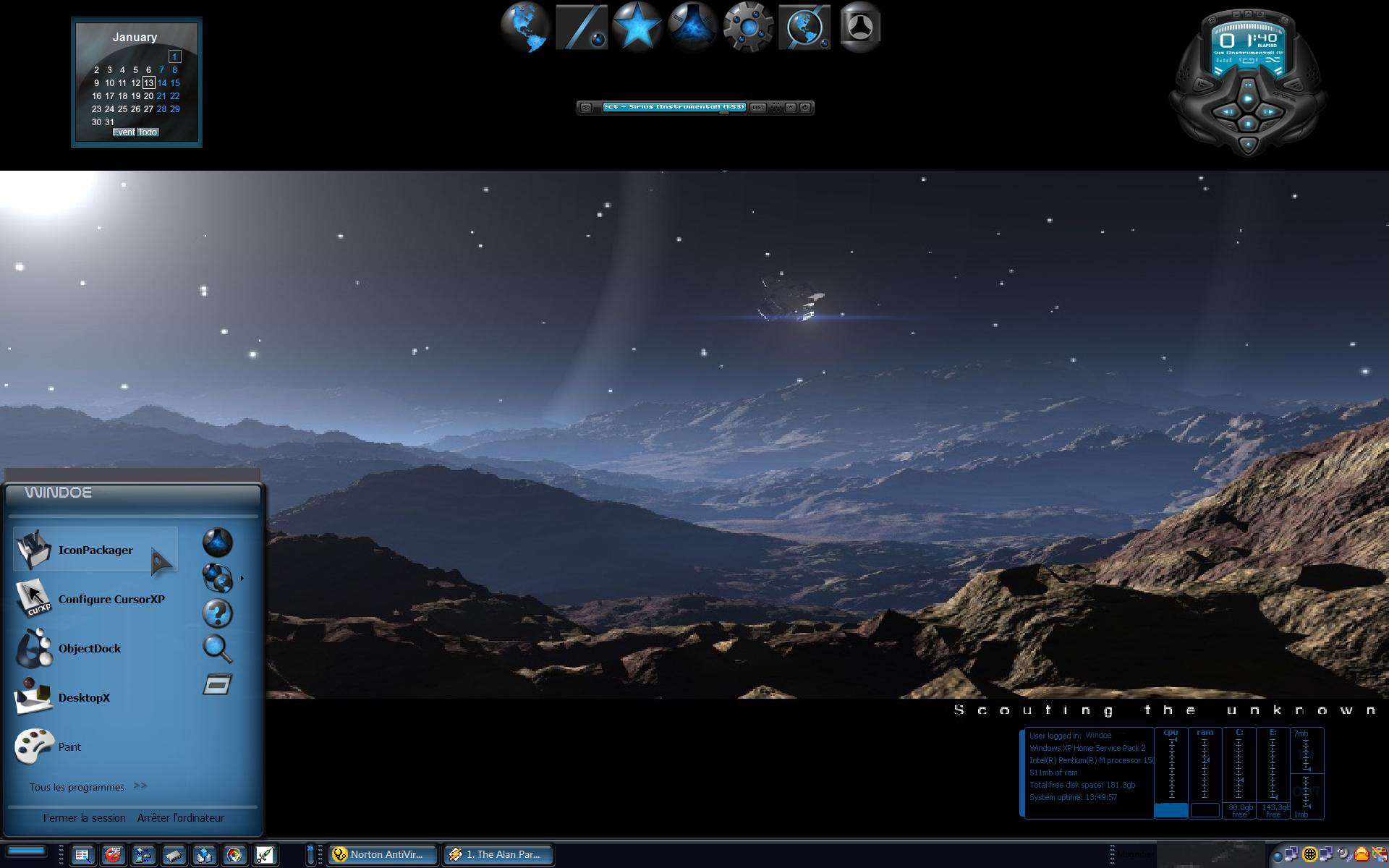Select January 13 in the calendar
The image size is (1389, 868).
point(148,83)
